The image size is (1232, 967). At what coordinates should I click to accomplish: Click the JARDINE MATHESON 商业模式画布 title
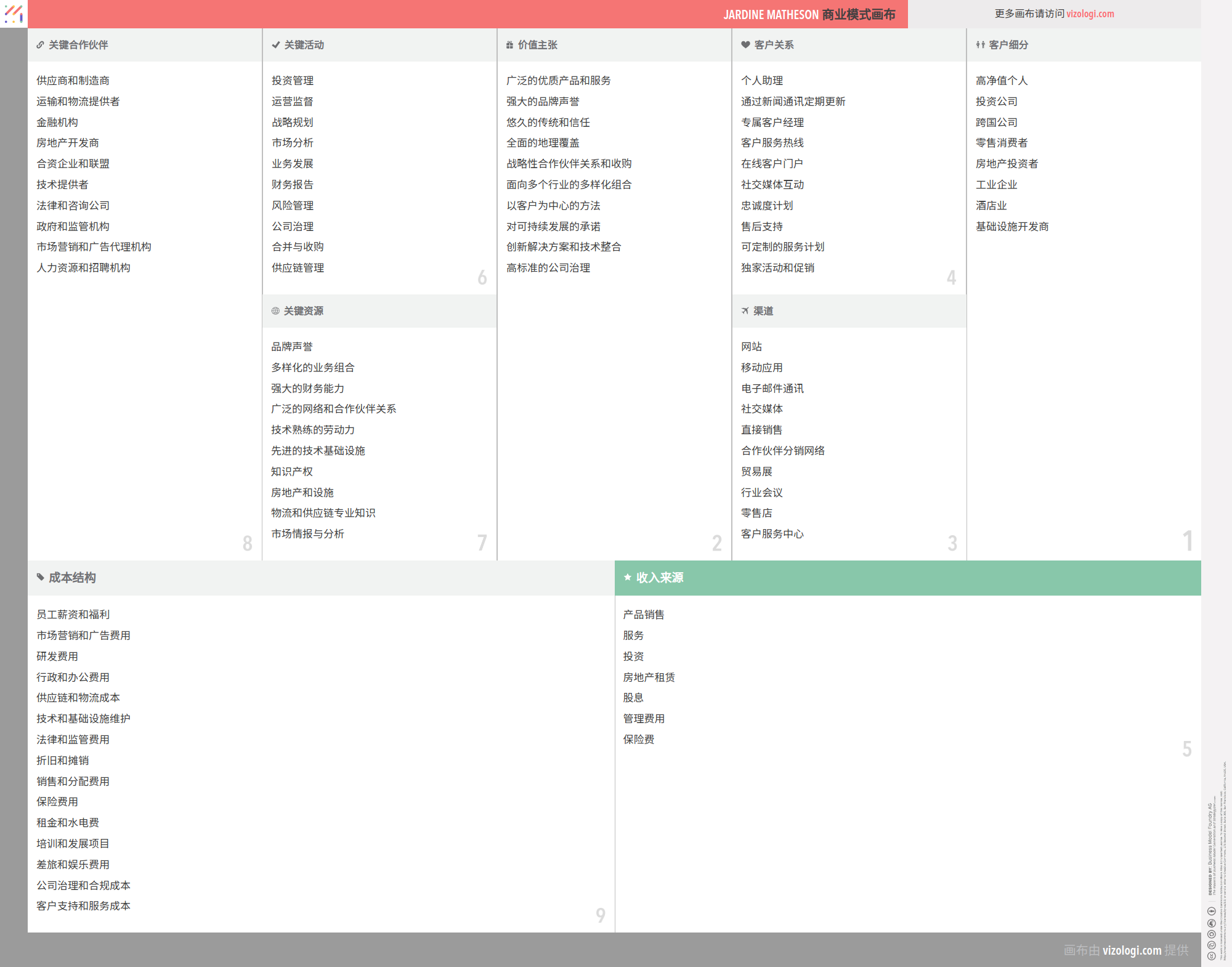809,15
